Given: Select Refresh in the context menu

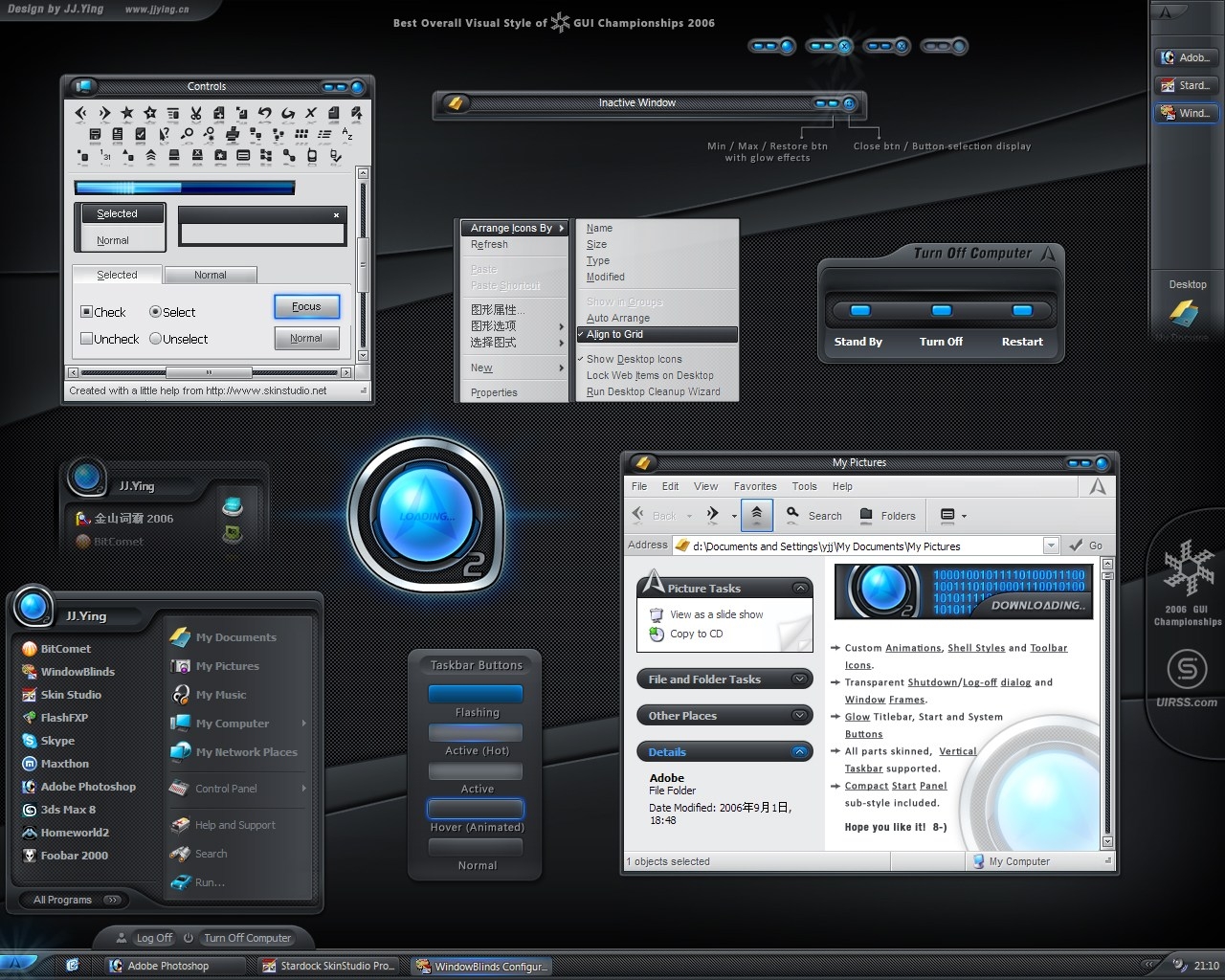Looking at the screenshot, I should click(513, 244).
